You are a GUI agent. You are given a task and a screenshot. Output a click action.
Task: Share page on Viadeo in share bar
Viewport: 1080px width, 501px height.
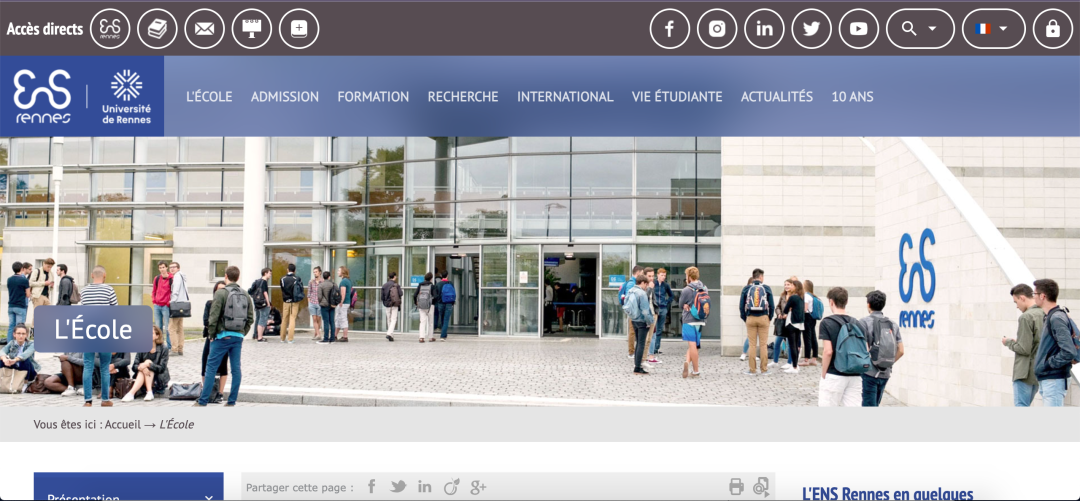451,487
